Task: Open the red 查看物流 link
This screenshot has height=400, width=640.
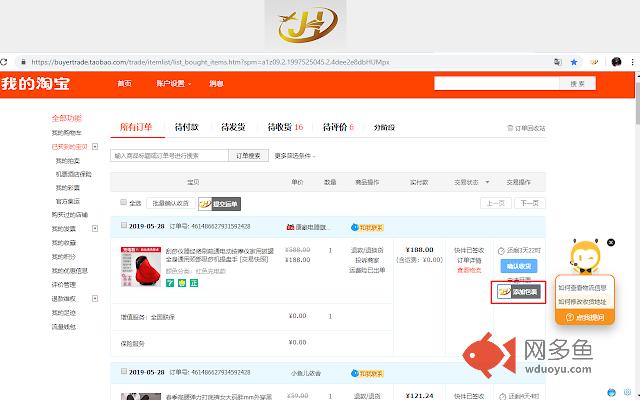Action: tap(469, 270)
